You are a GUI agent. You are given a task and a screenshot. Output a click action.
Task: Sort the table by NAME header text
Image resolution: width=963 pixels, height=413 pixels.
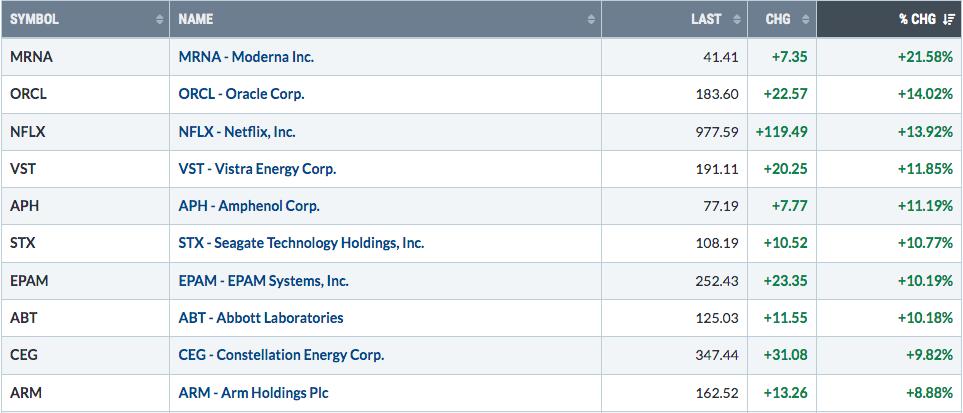195,20
